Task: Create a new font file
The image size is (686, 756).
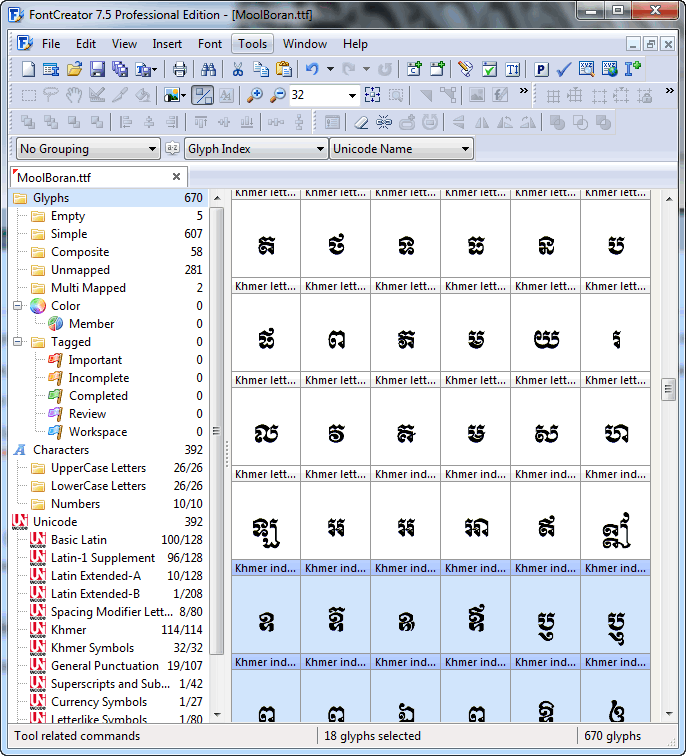Action: 28,69
